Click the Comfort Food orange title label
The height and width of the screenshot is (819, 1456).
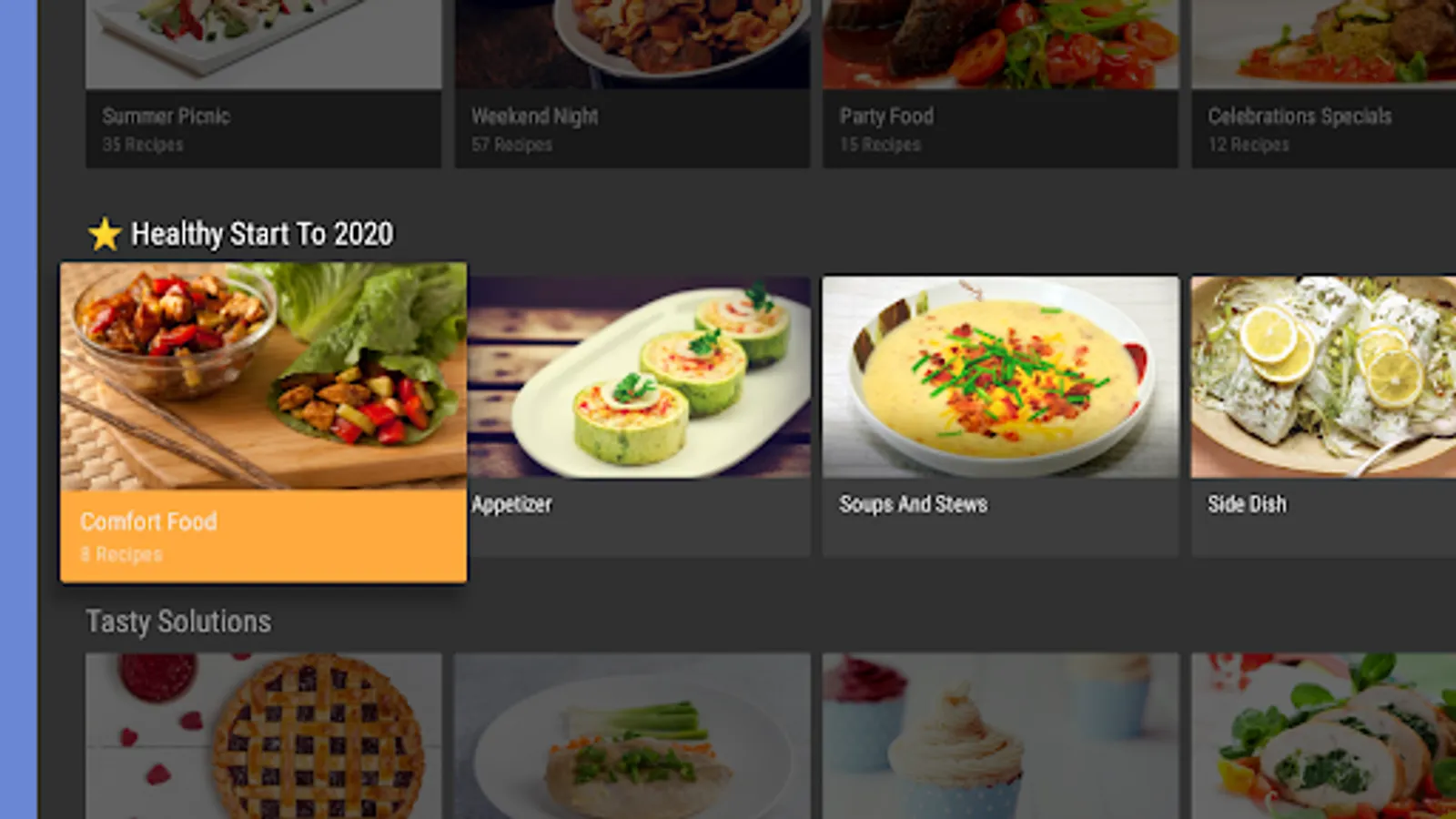tap(148, 521)
